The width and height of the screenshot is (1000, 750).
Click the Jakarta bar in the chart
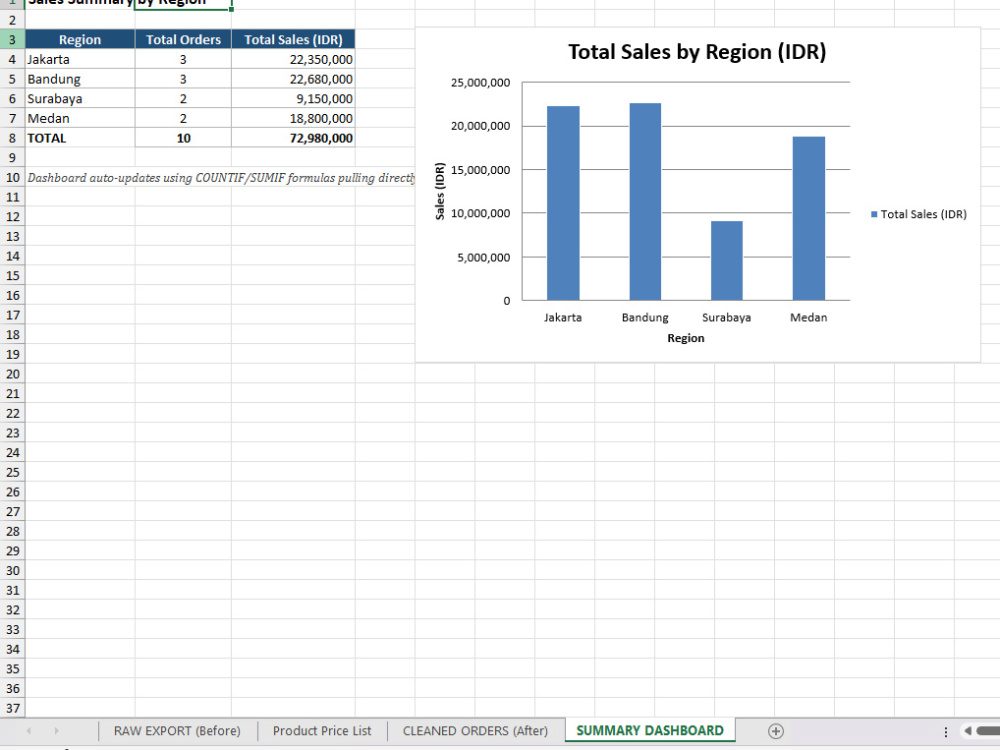(563, 203)
